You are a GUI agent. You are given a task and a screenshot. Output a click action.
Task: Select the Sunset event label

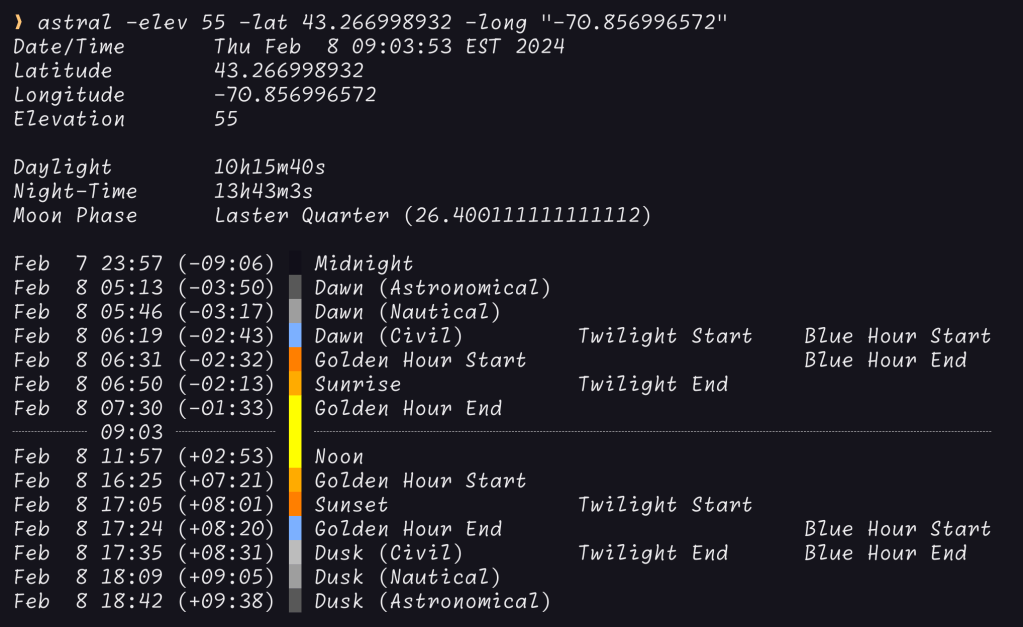click(351, 505)
